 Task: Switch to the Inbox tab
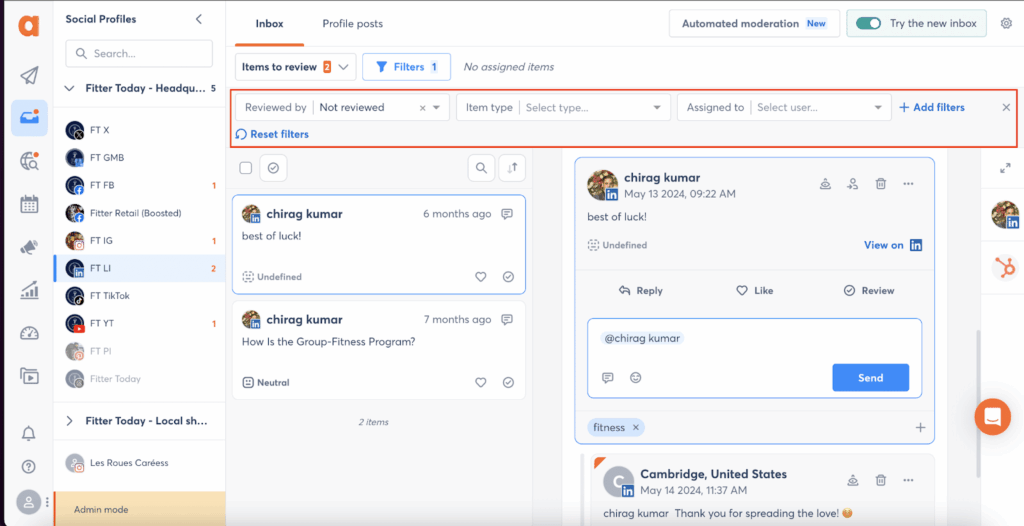(x=269, y=24)
